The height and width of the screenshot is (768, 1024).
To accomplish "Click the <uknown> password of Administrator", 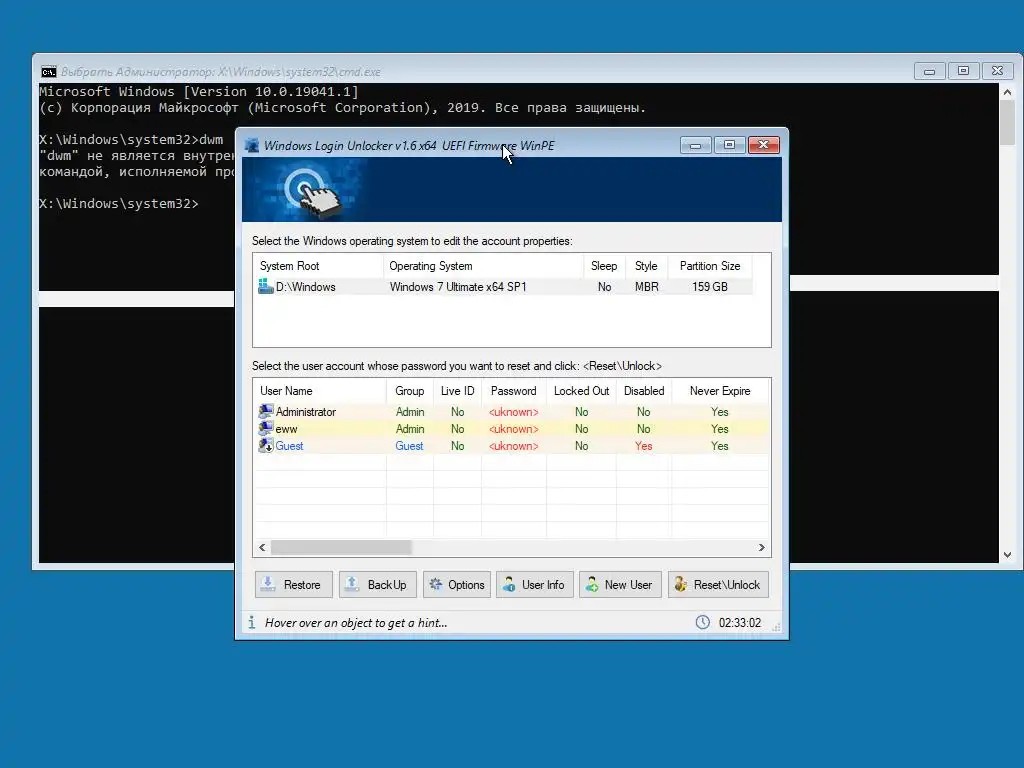I will click(x=513, y=411).
